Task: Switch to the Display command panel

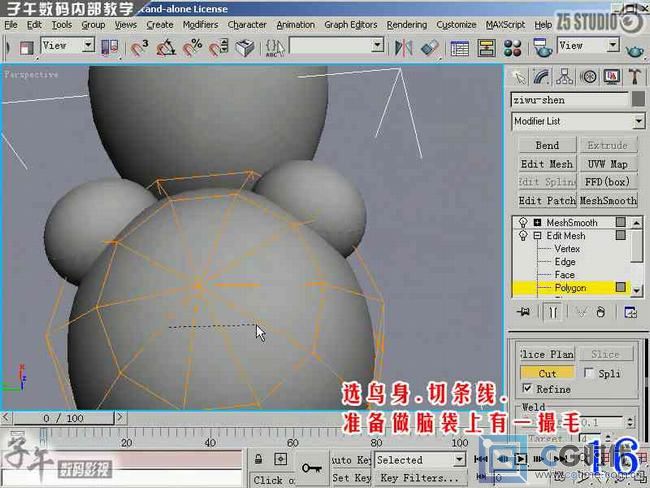Action: (x=612, y=77)
